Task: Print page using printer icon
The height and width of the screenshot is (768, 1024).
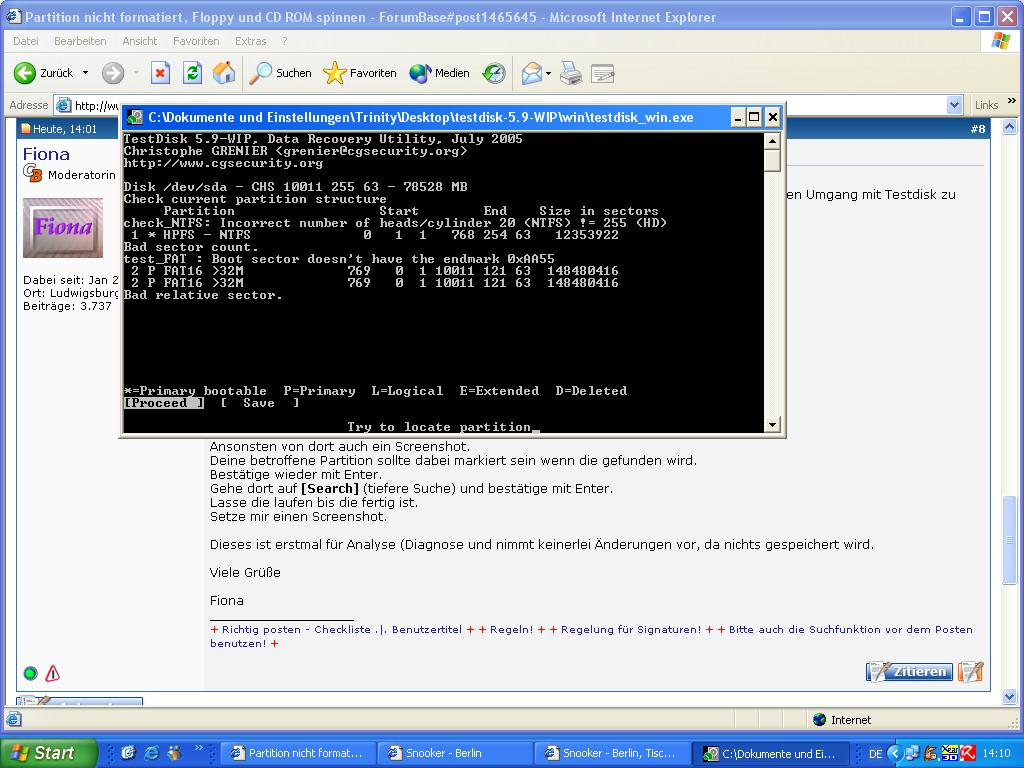Action: (x=571, y=73)
